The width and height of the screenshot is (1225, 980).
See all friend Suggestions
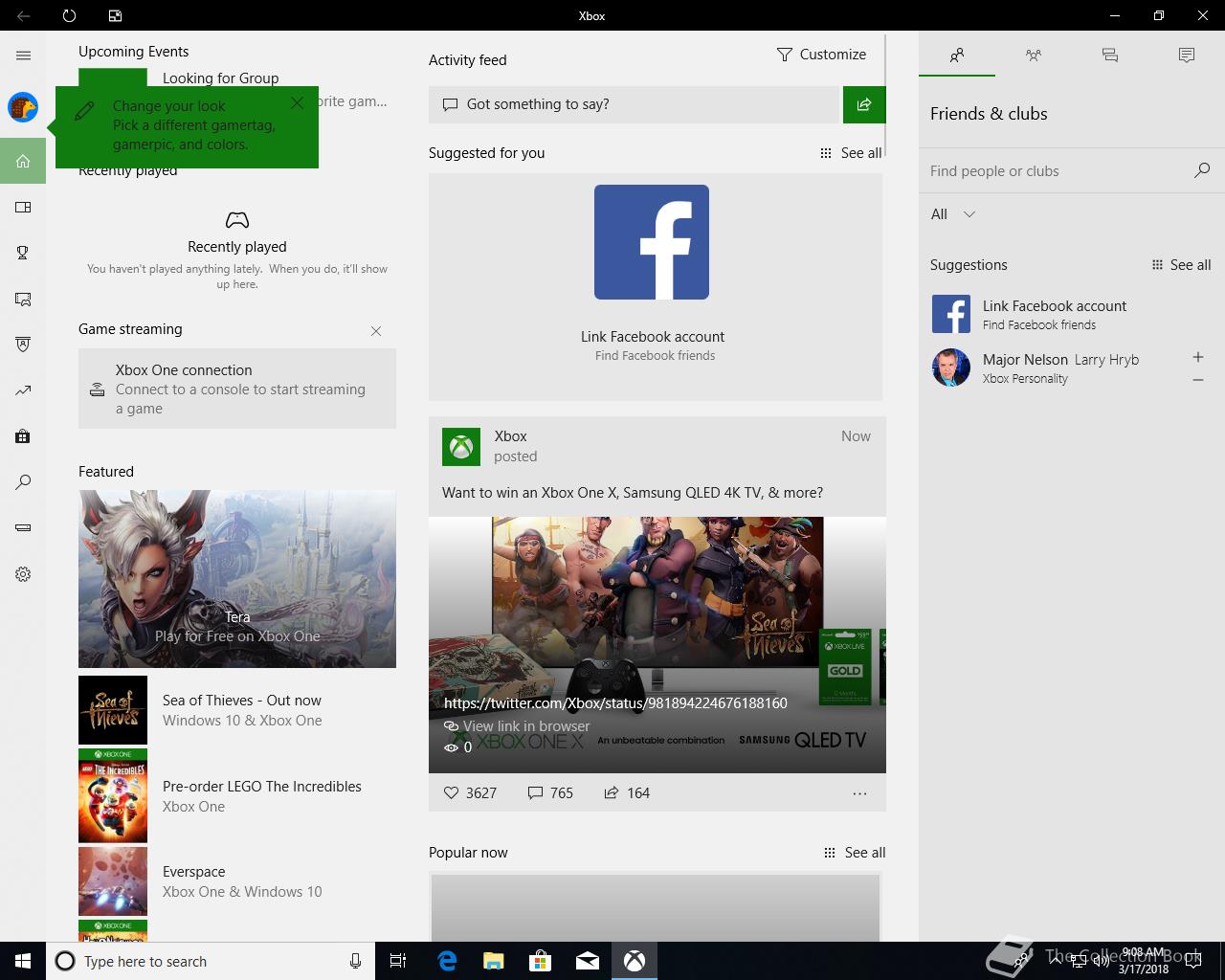pos(1181,265)
